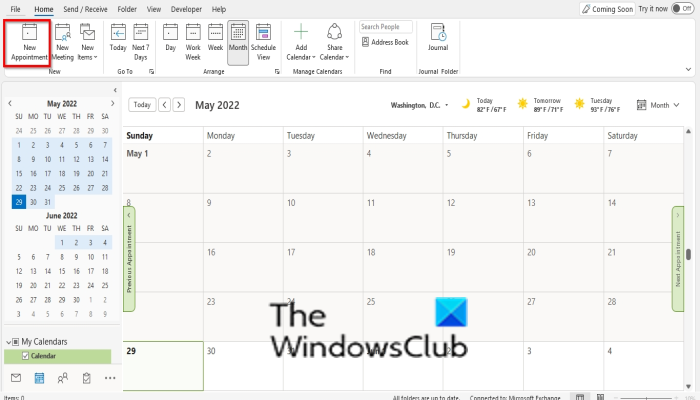The height and width of the screenshot is (400, 700).
Task: Go to next month in mini calendar
Action: (112, 104)
